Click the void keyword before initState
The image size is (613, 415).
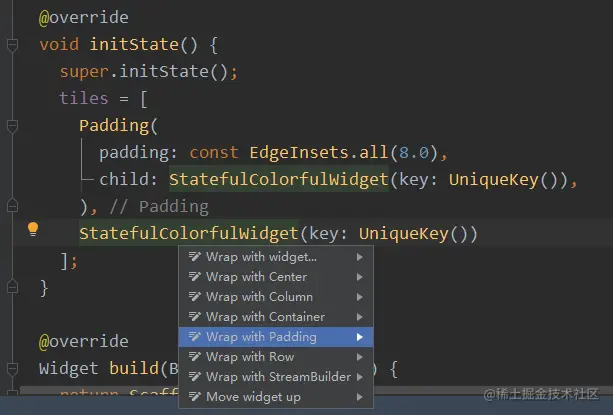(x=59, y=44)
